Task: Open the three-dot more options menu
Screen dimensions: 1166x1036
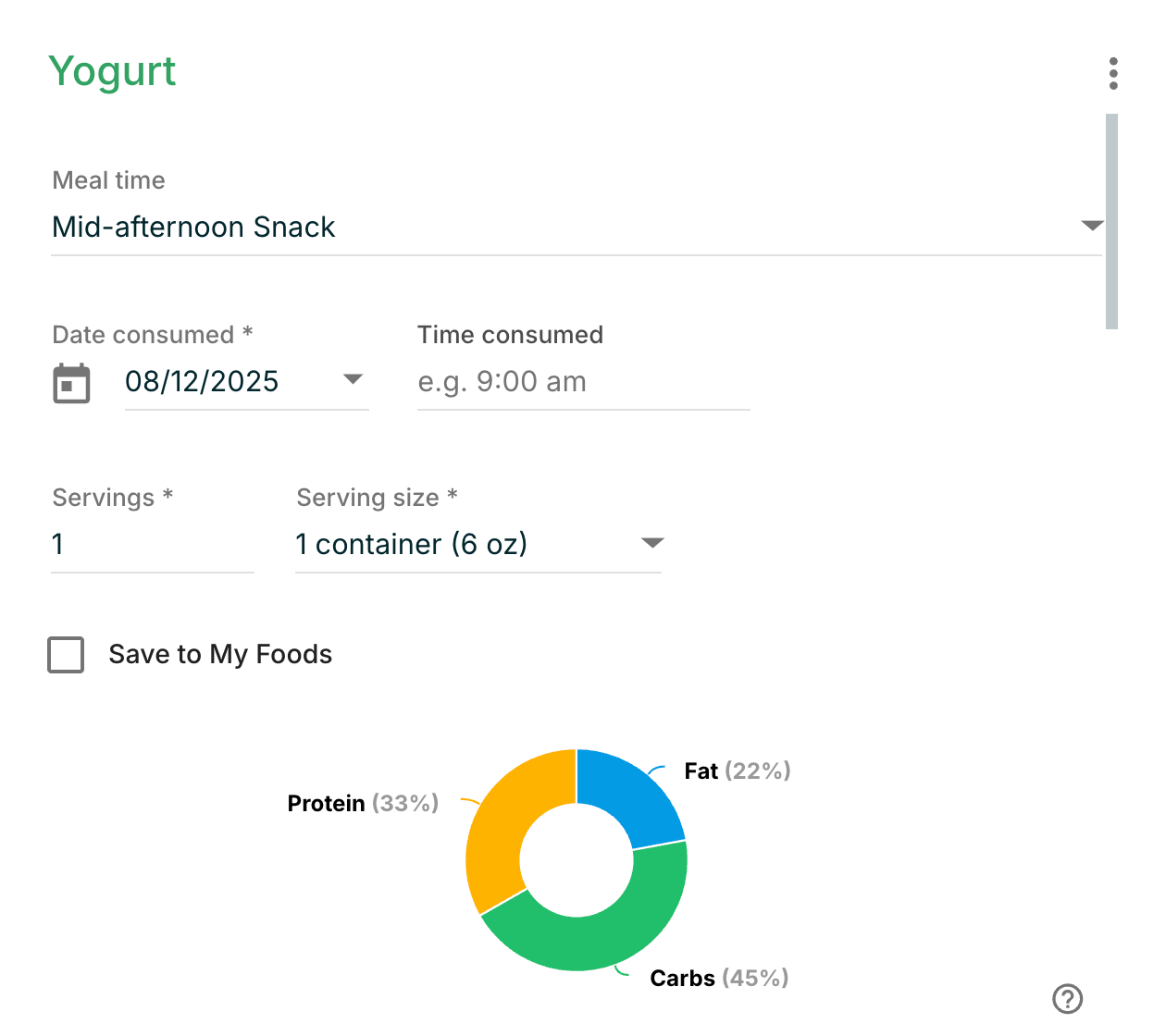Action: 1113,74
